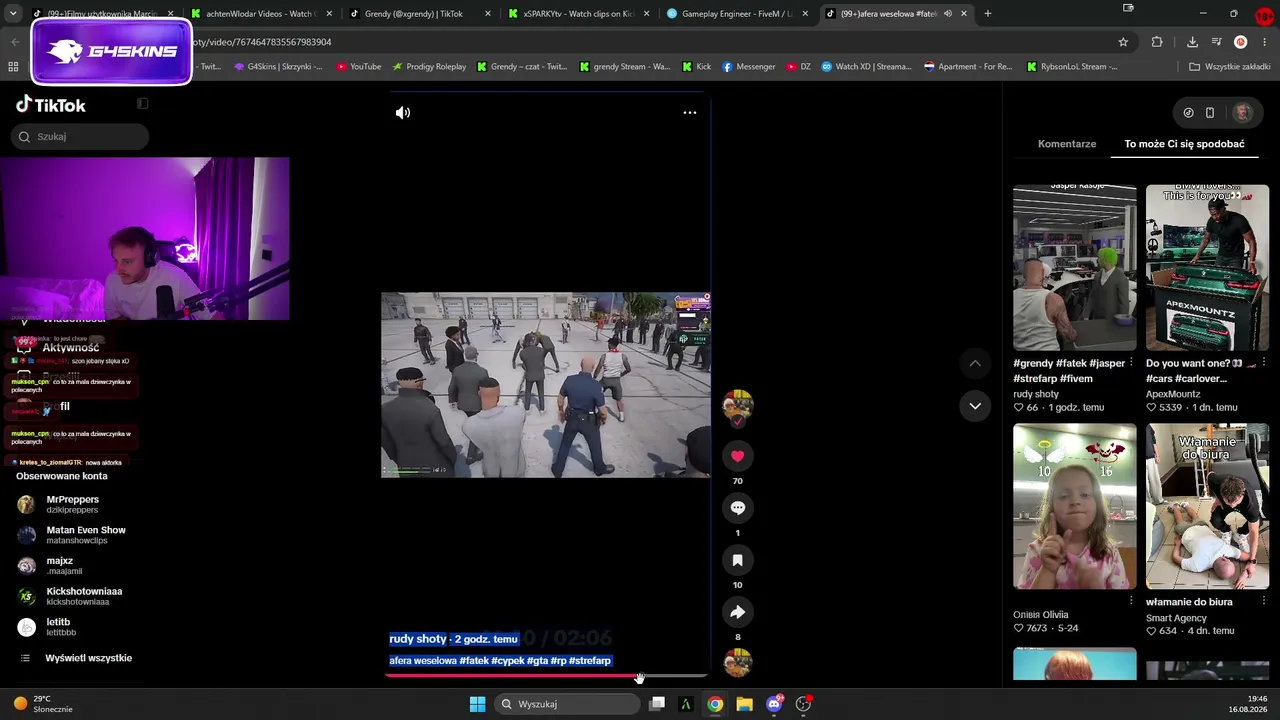Switch to achtenWlodar Videos browser tab
The width and height of the screenshot is (1280, 720).
click(x=260, y=14)
